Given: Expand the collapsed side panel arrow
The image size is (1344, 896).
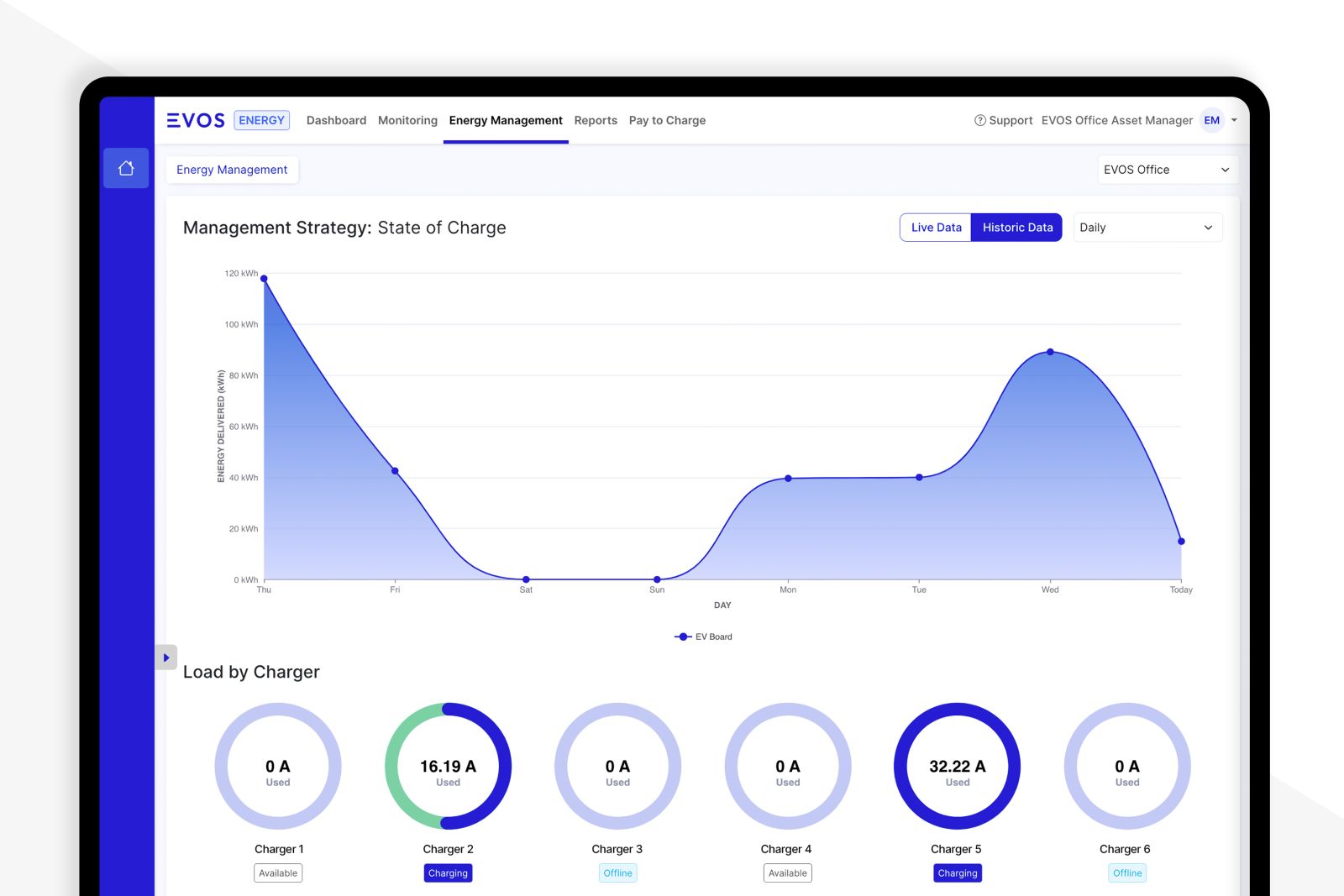Looking at the screenshot, I should (165, 658).
